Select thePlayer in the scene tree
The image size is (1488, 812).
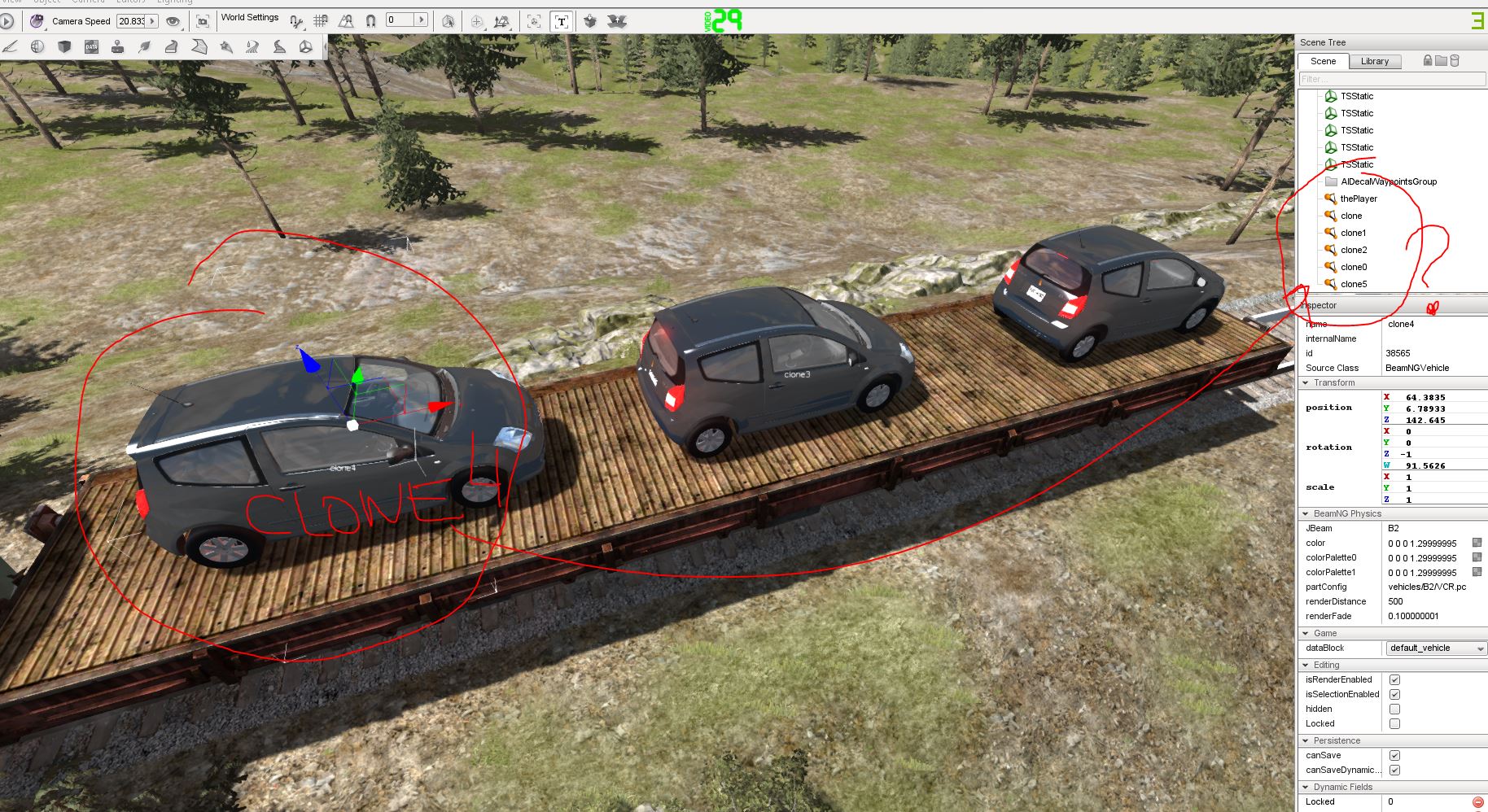[1359, 199]
